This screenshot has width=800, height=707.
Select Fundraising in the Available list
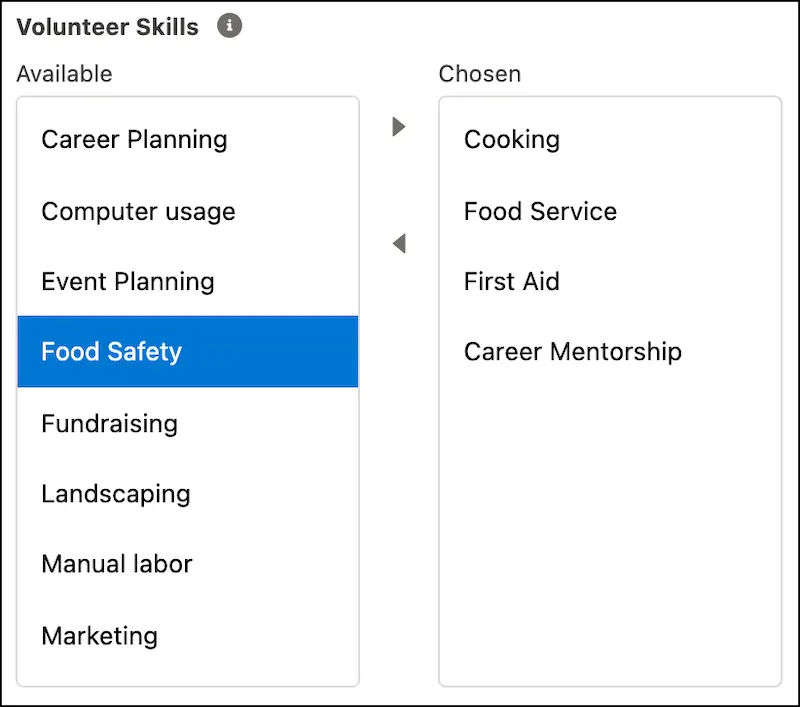point(188,423)
